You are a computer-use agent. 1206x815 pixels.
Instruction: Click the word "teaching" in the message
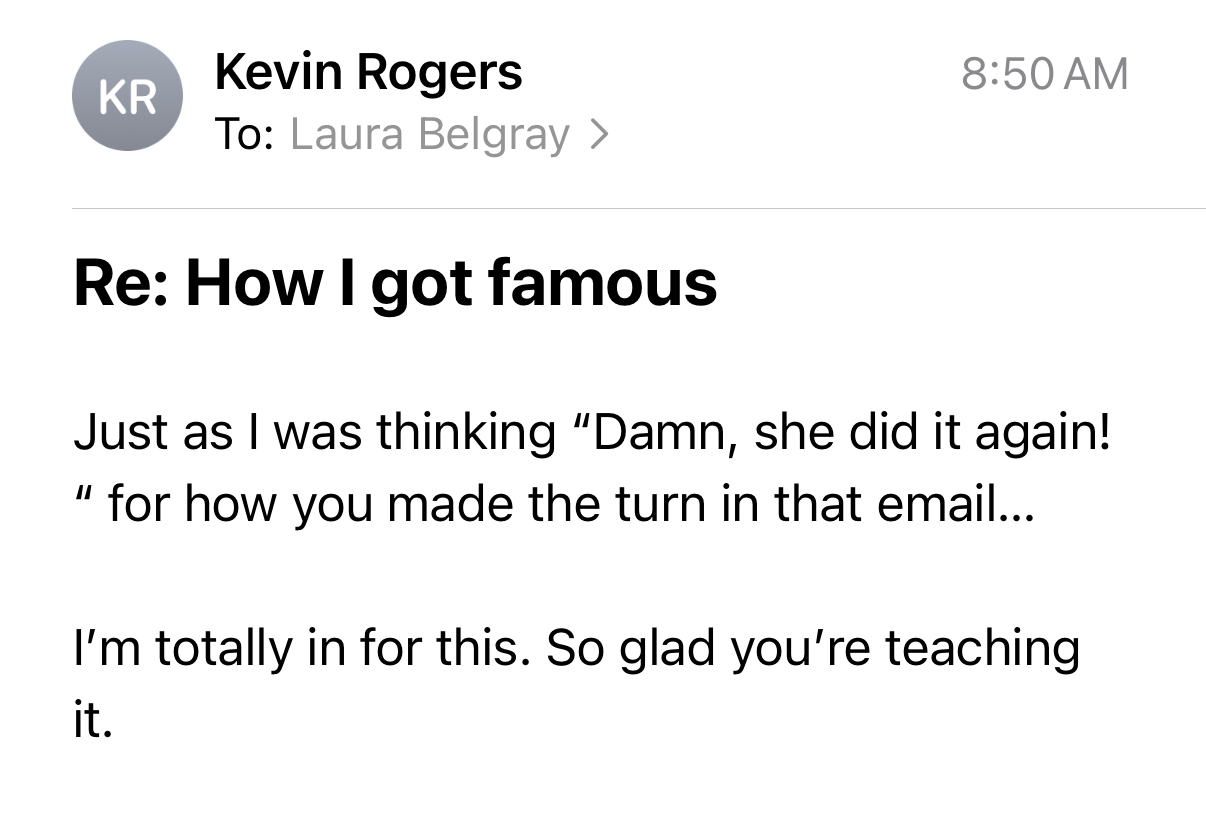982,650
